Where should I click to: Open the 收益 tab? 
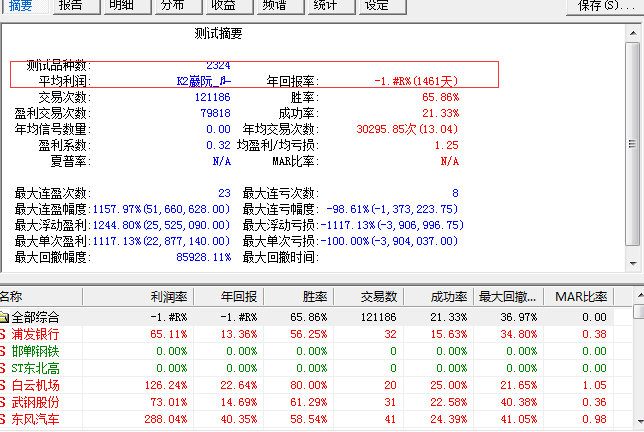224,6
